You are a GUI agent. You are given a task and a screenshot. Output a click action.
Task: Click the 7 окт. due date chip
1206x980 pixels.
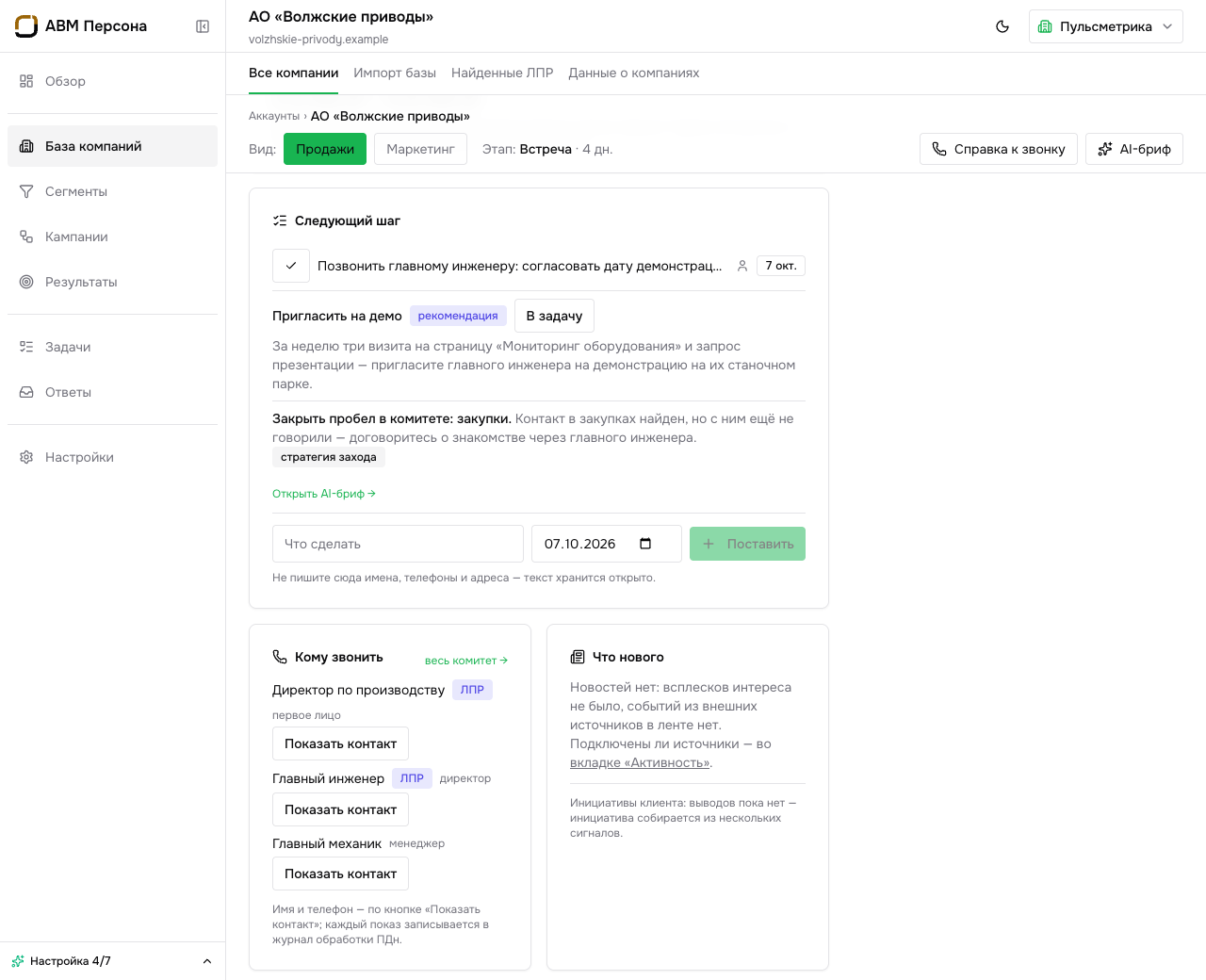[781, 266]
